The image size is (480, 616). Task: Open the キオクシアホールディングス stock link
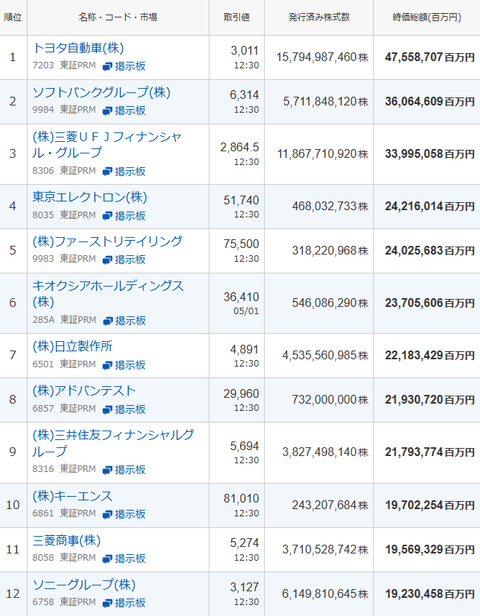[x=108, y=293]
